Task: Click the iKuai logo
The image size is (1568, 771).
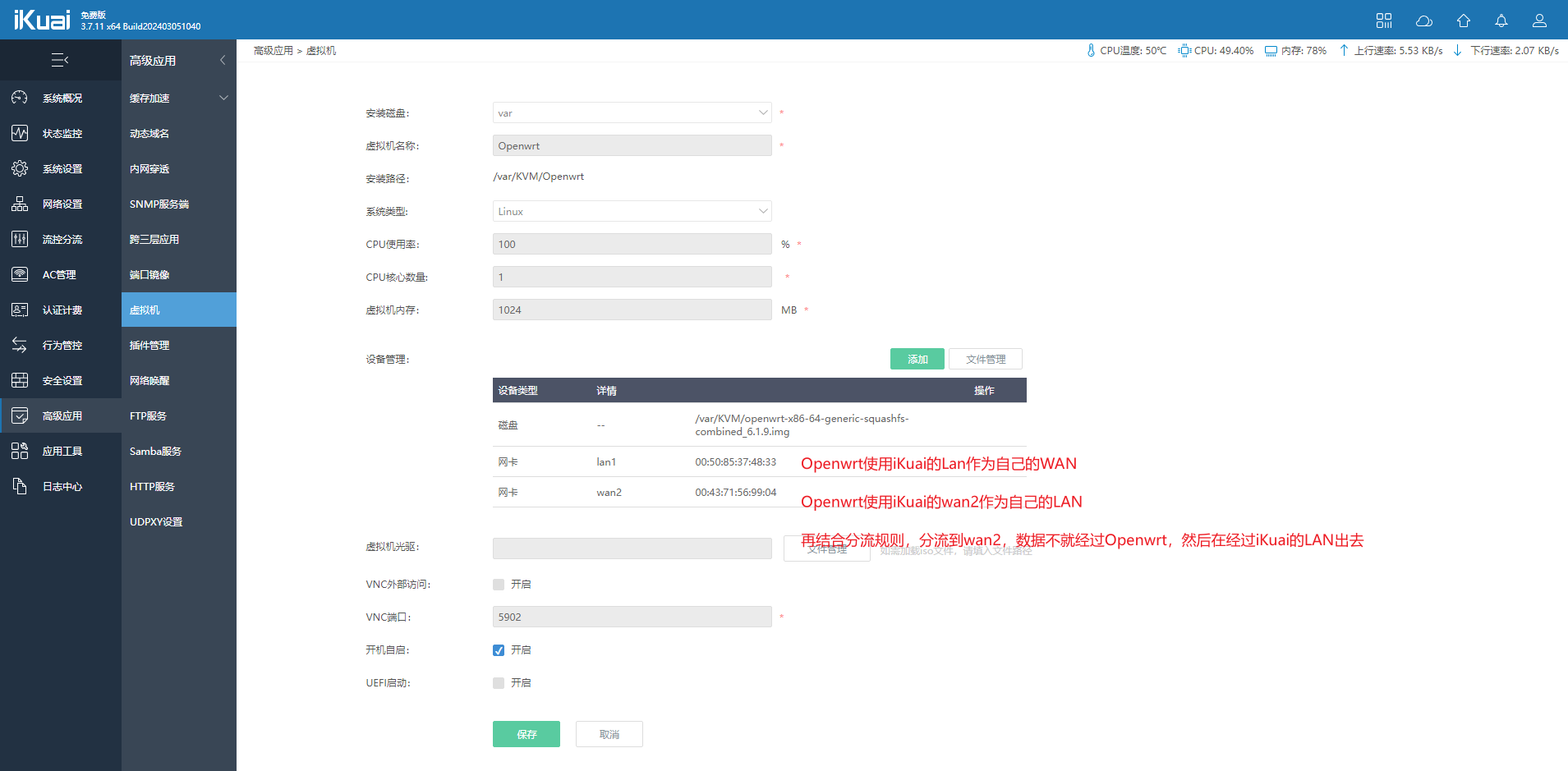Action: point(42,20)
